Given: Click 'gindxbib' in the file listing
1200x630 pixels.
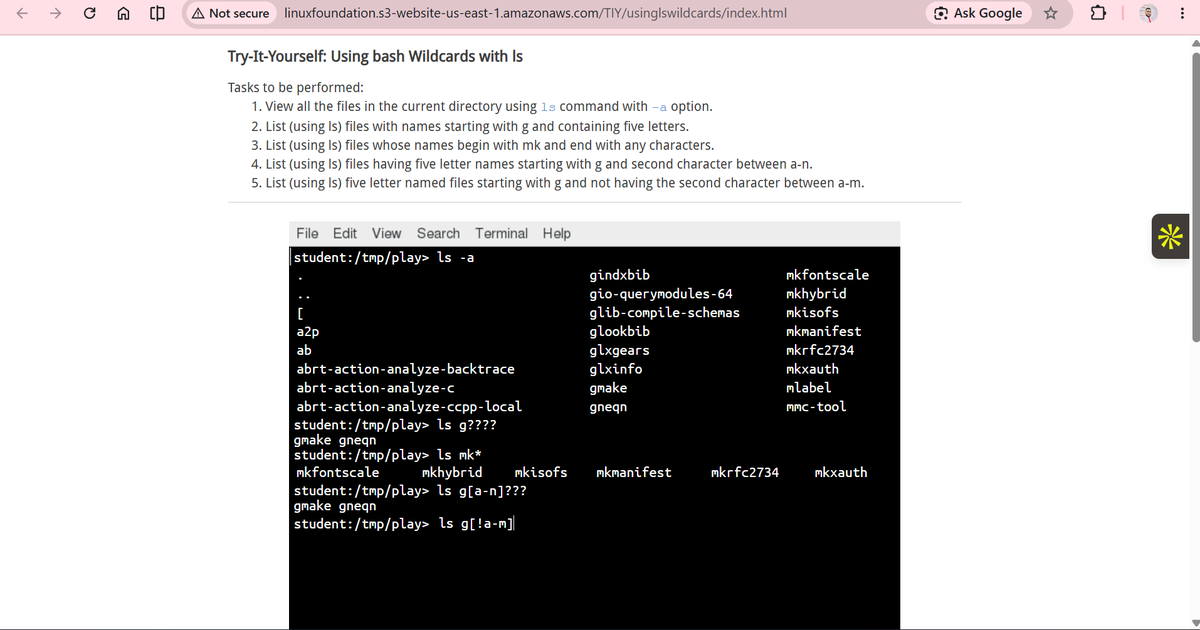Looking at the screenshot, I should tap(619, 275).
